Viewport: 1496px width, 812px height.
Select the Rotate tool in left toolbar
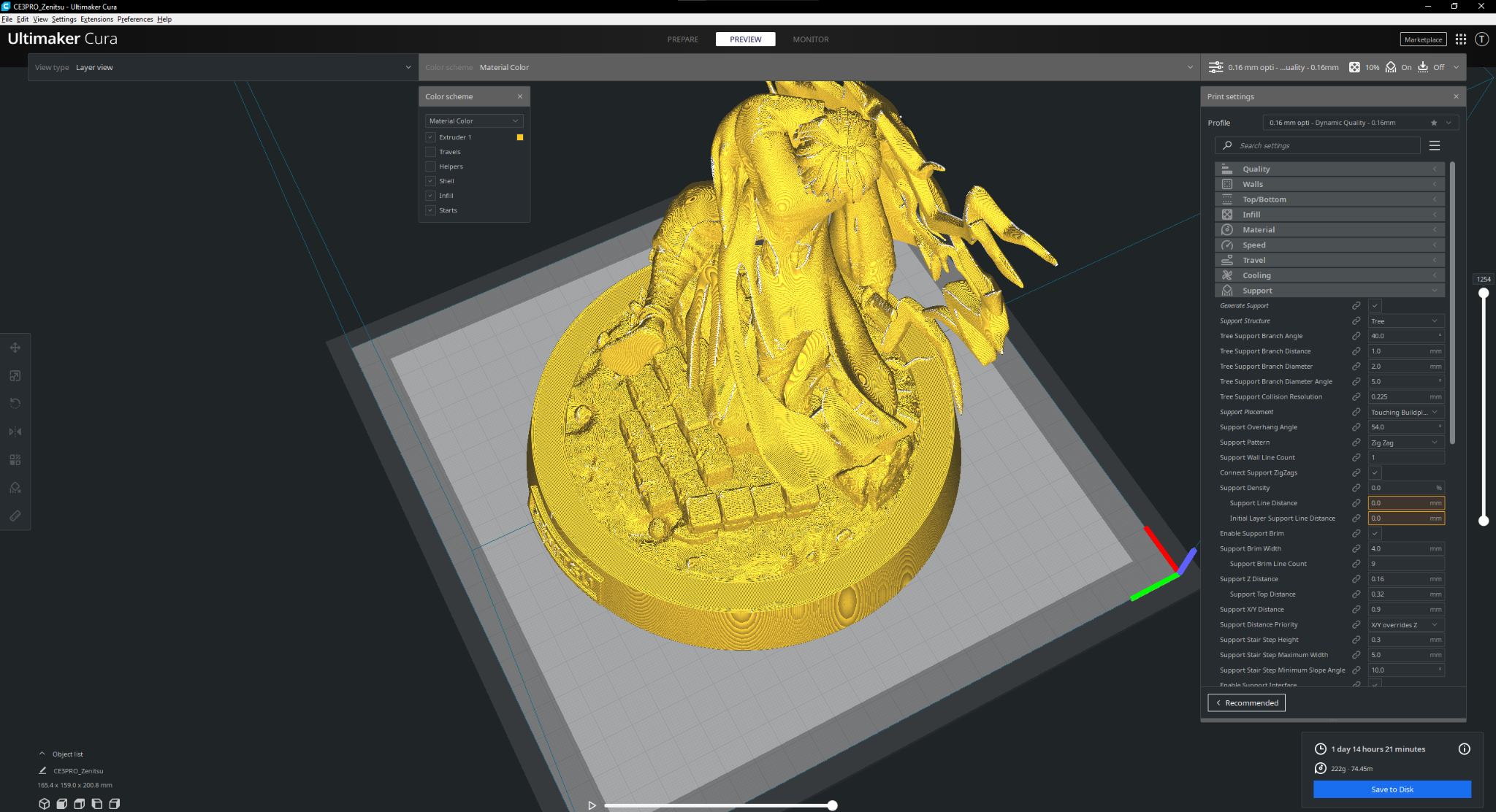coord(15,403)
